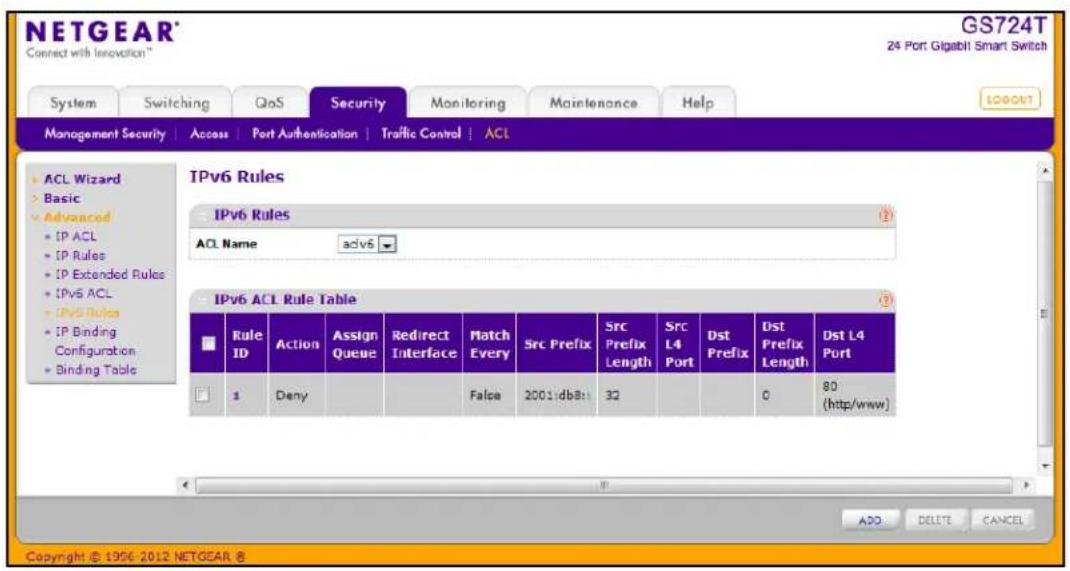Image resolution: width=1070 pixels, height=571 pixels.
Task: Click the 2001:db8:: source prefix cell
Action: (556, 394)
